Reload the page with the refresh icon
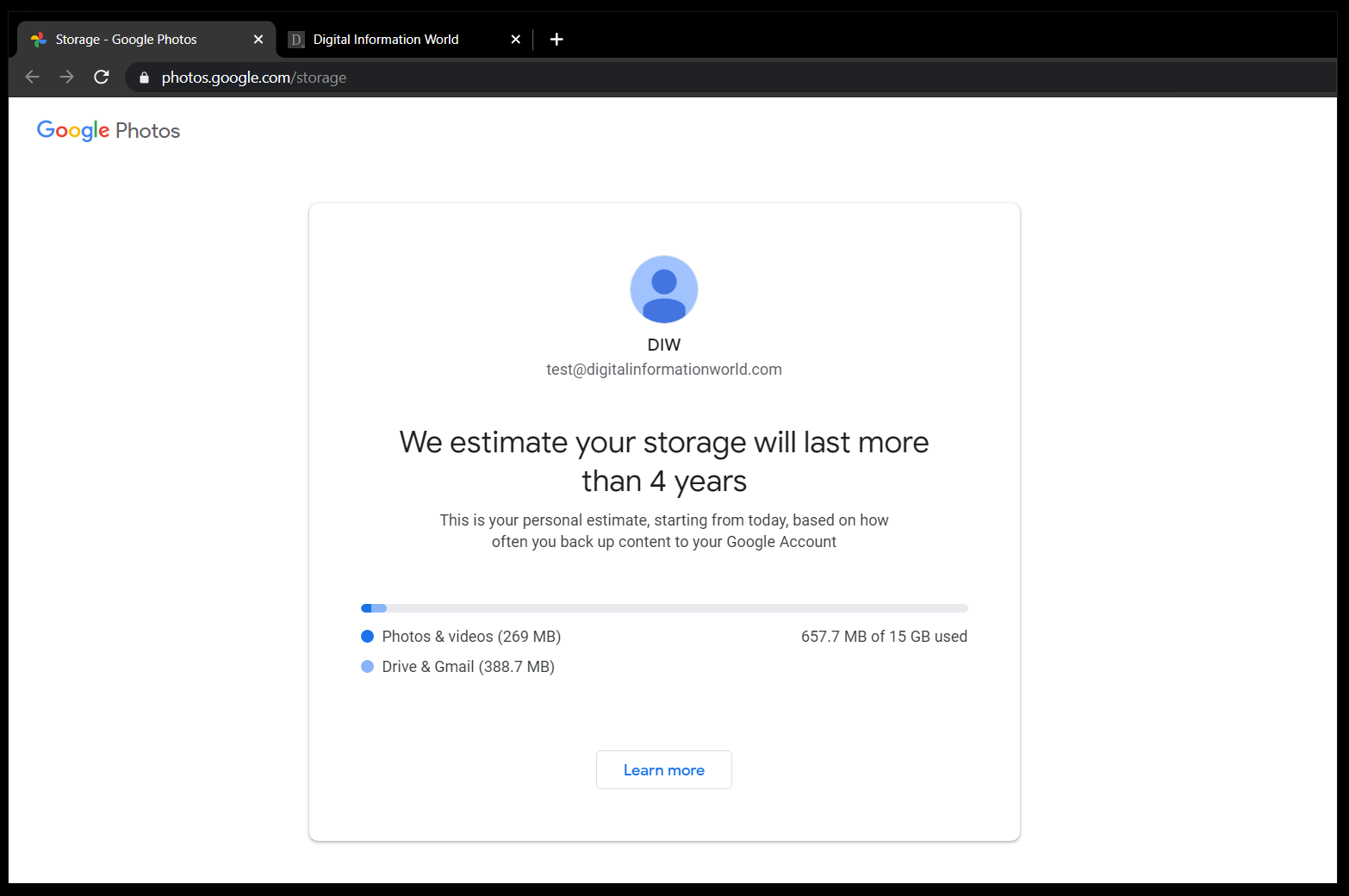 (x=102, y=77)
